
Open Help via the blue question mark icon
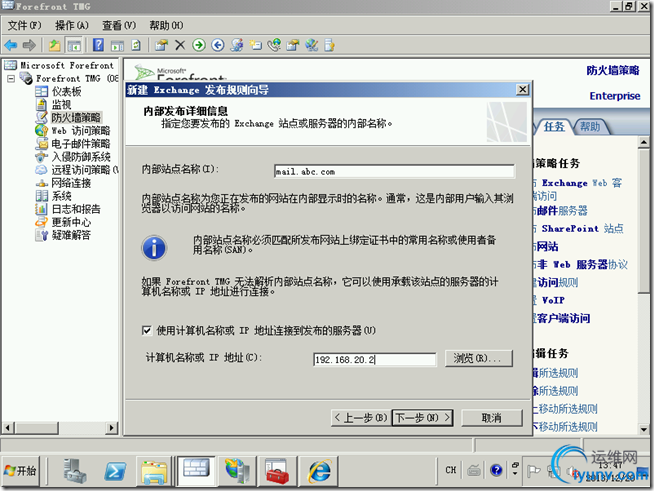(98, 45)
